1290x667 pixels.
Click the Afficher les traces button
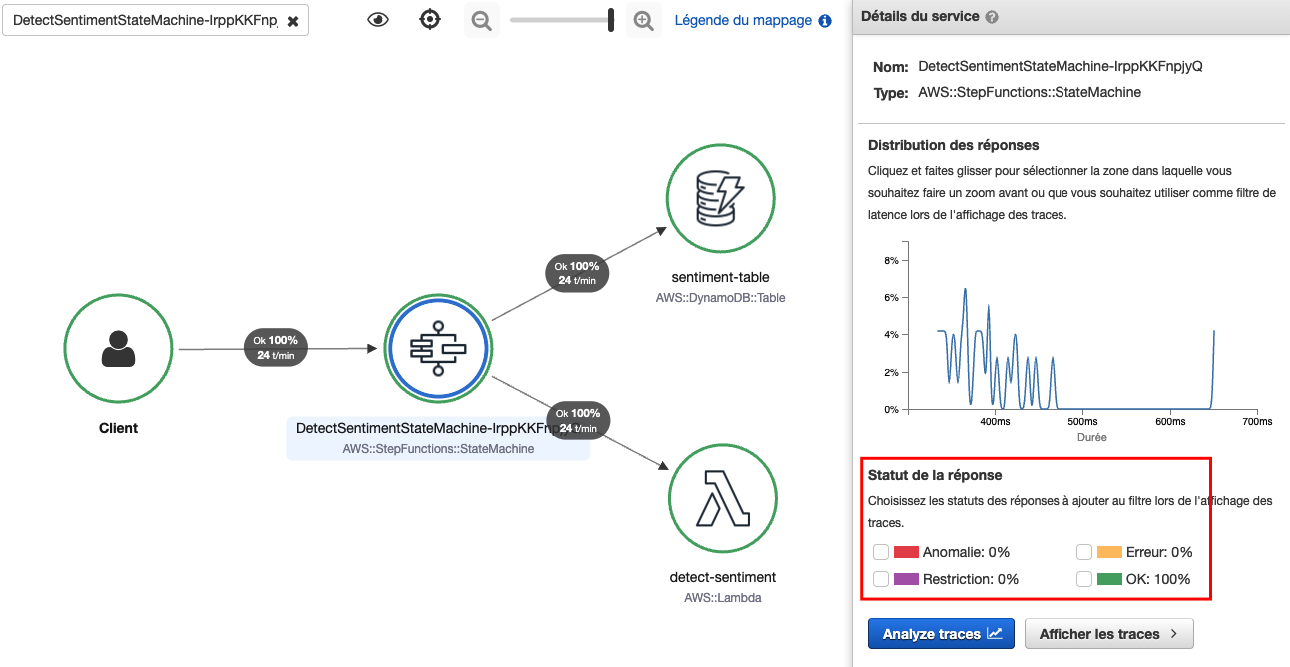click(1109, 634)
